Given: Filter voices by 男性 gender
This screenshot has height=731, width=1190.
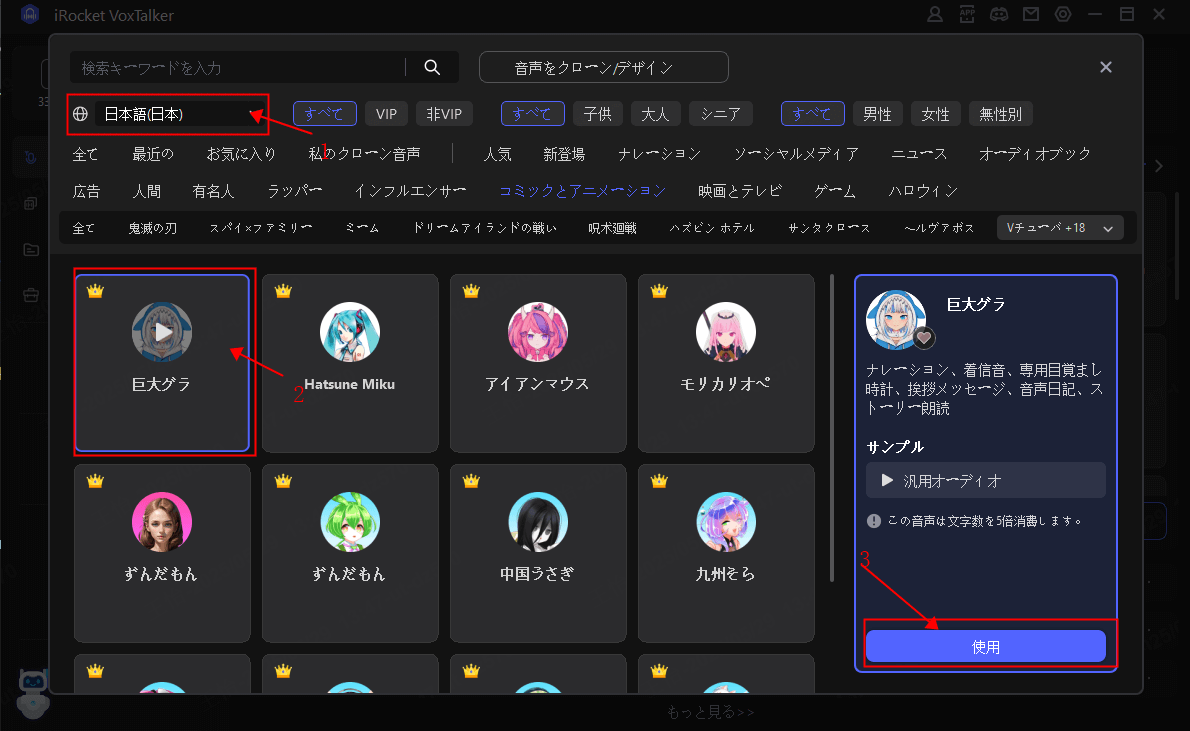Looking at the screenshot, I should (877, 114).
